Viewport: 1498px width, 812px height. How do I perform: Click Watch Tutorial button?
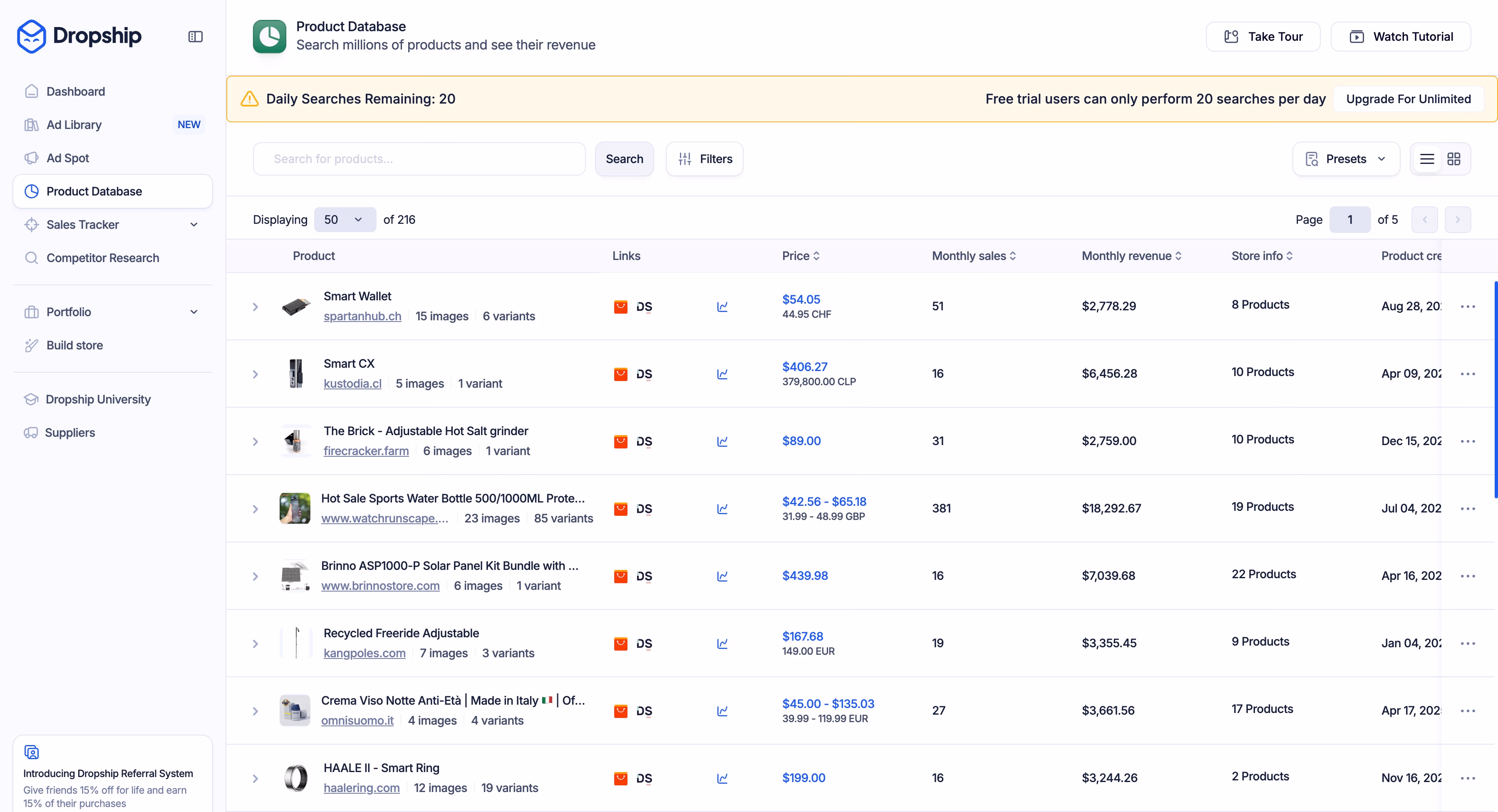pyautogui.click(x=1401, y=37)
